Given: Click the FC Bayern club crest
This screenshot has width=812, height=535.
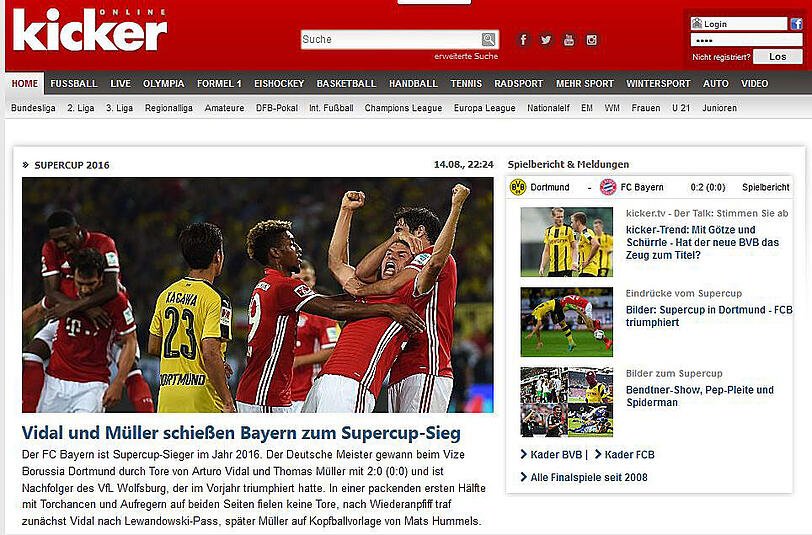Looking at the screenshot, I should coord(607,187).
